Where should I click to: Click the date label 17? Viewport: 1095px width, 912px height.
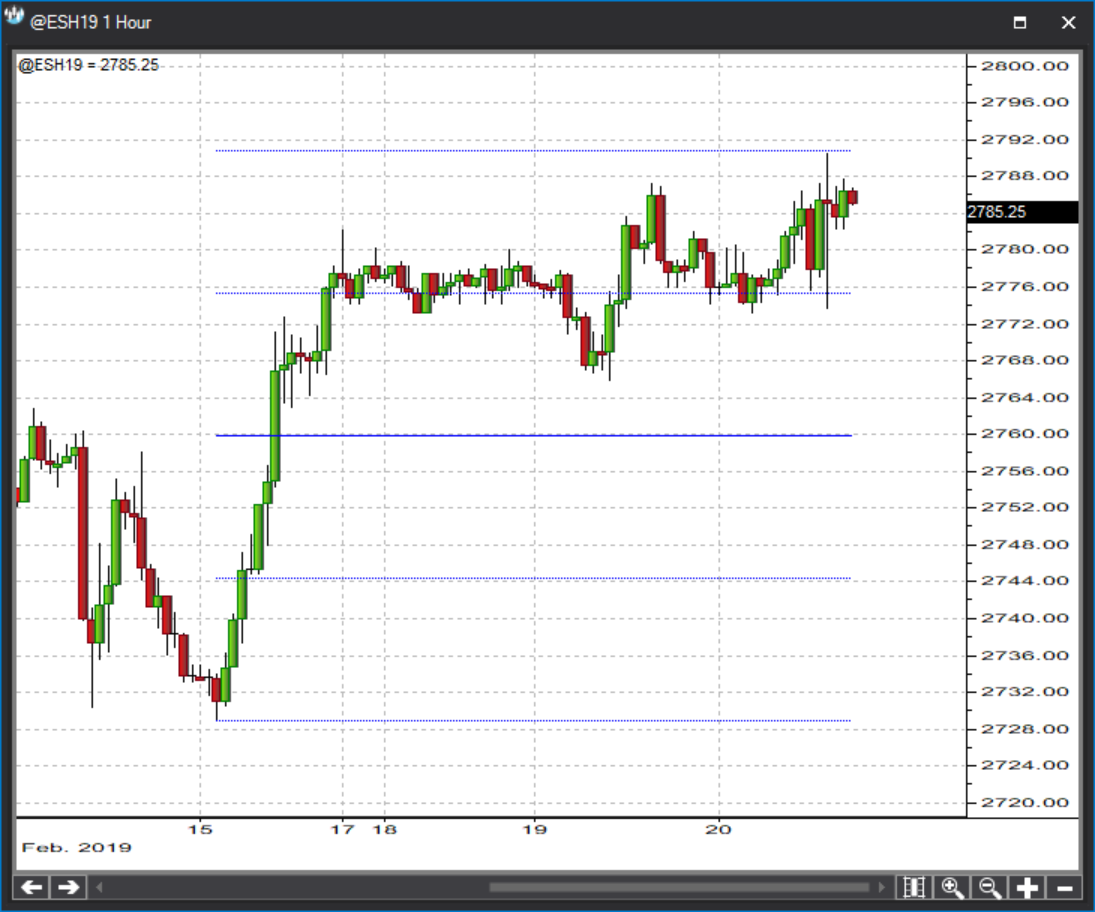click(342, 830)
